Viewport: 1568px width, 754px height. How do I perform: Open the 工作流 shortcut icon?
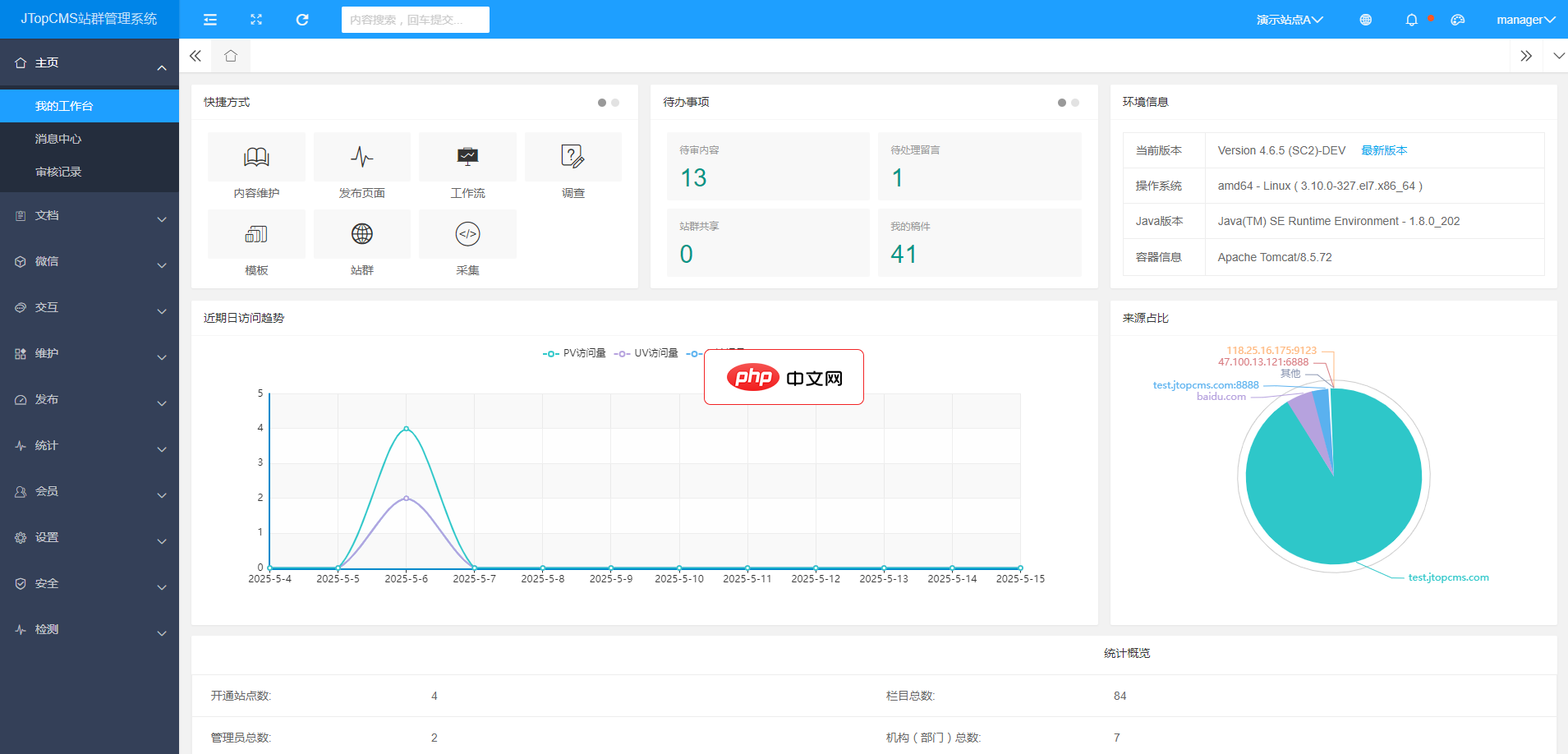tap(467, 157)
